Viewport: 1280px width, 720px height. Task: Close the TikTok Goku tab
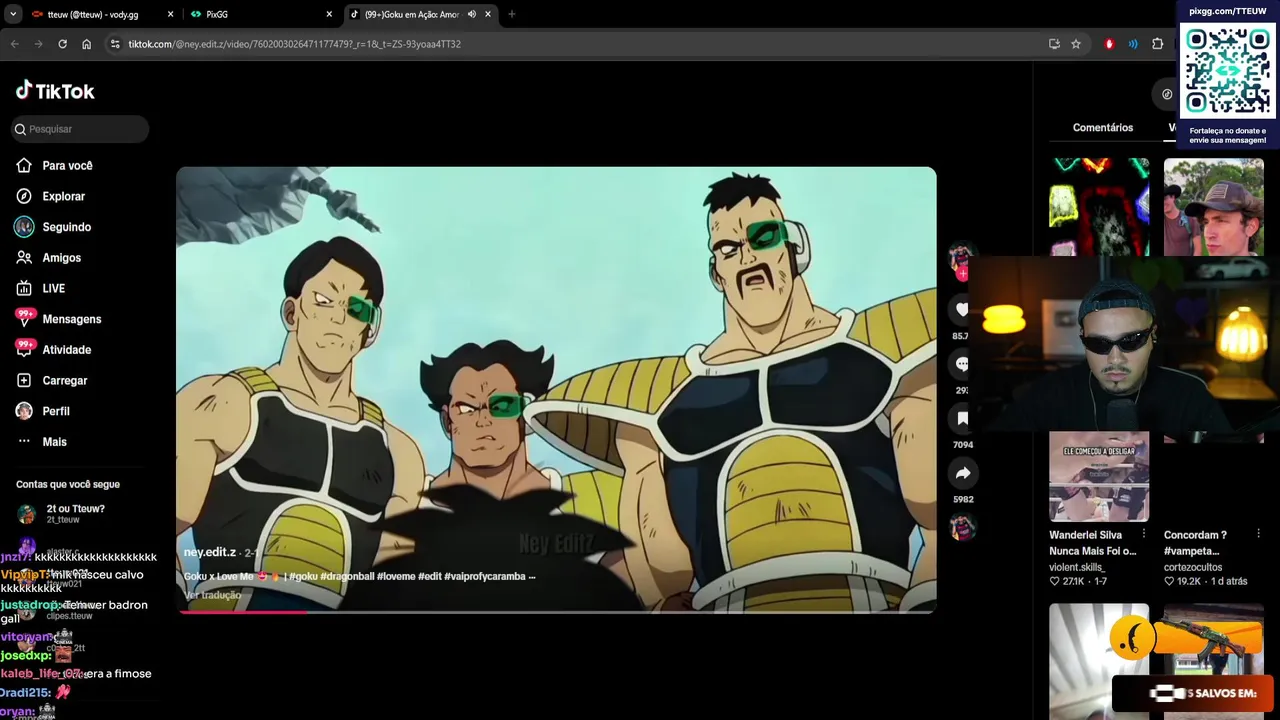488,14
